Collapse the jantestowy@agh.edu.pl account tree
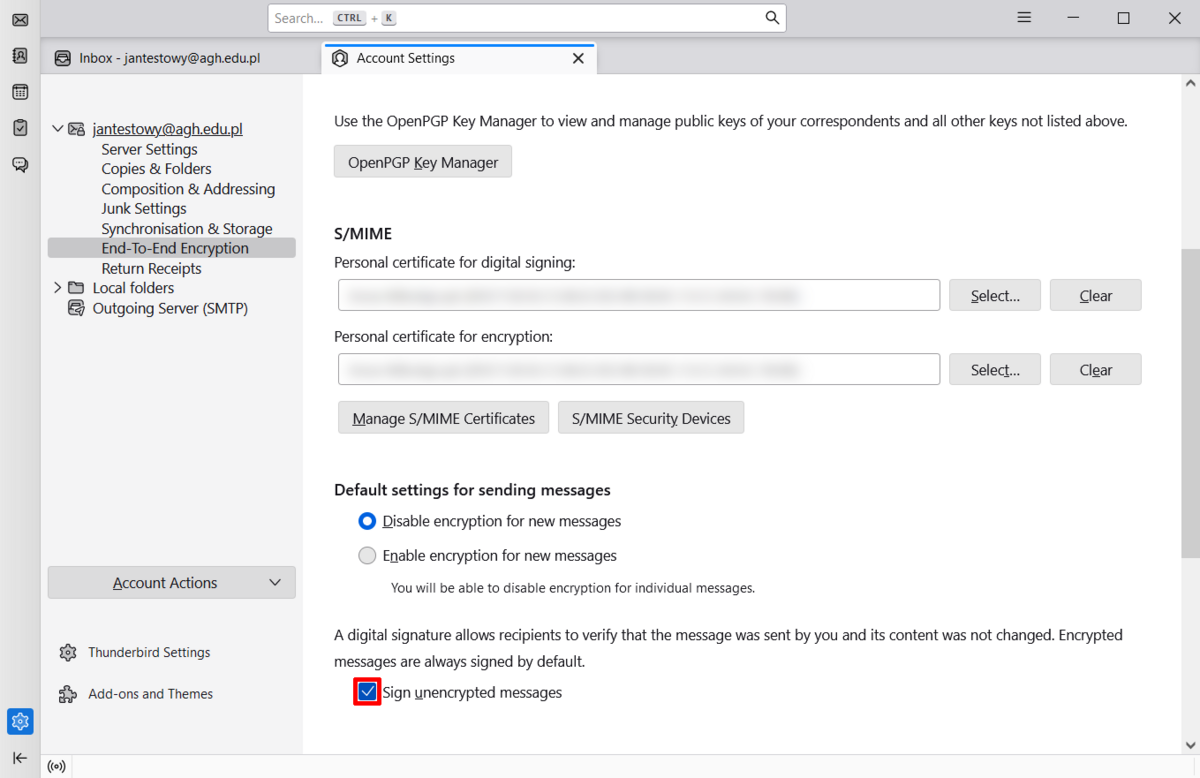This screenshot has width=1200, height=778. [x=58, y=129]
